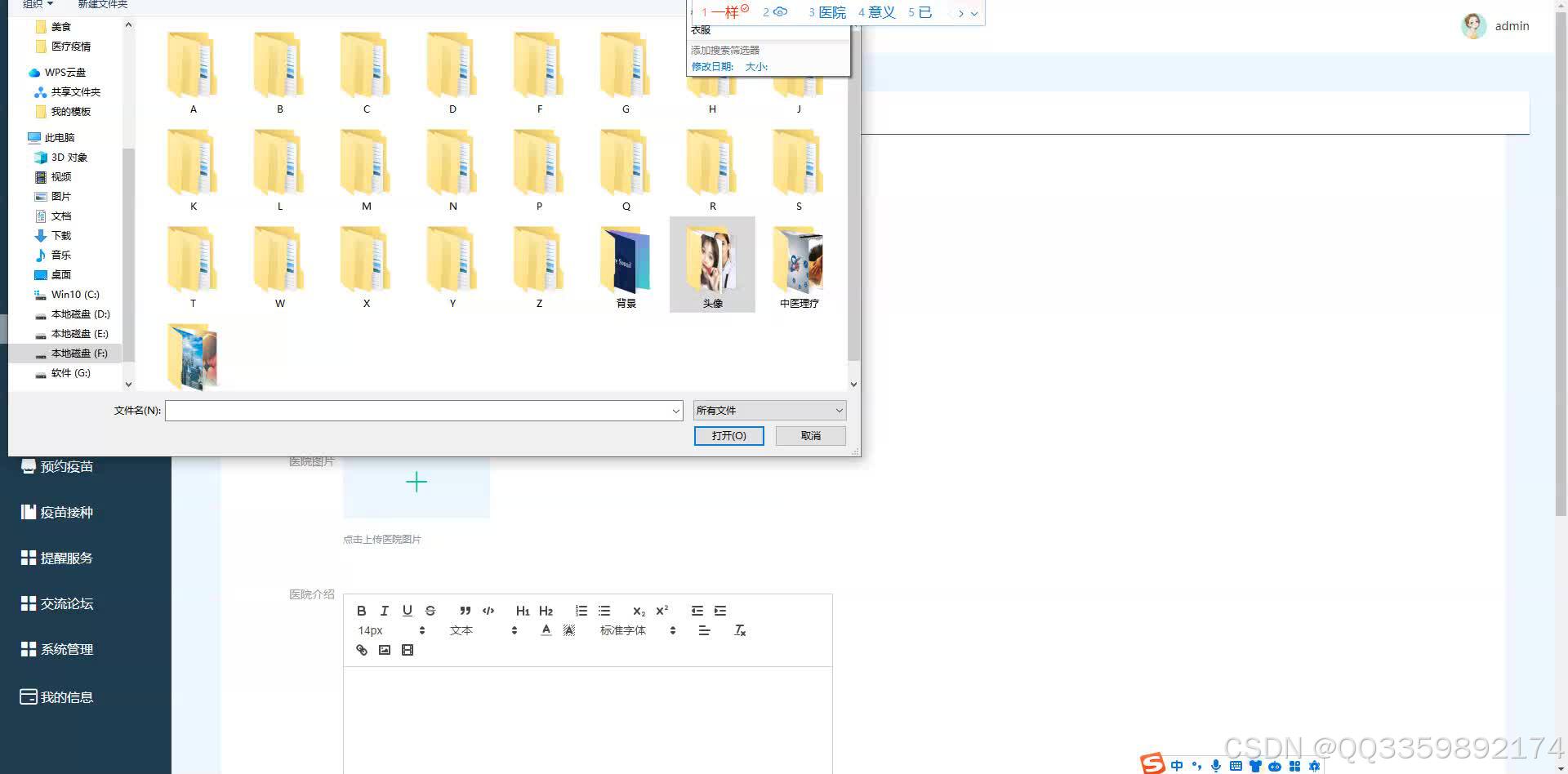Open the font color picker
The image size is (1568, 774).
point(546,630)
